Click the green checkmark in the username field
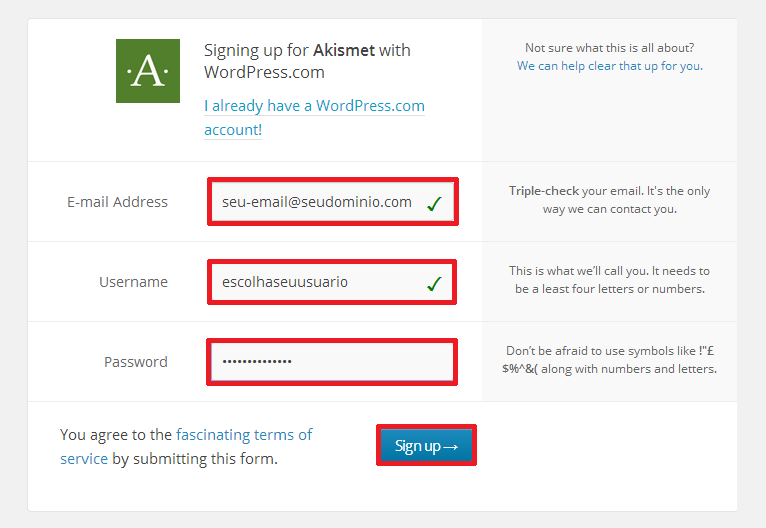The height and width of the screenshot is (528, 766). [434, 283]
